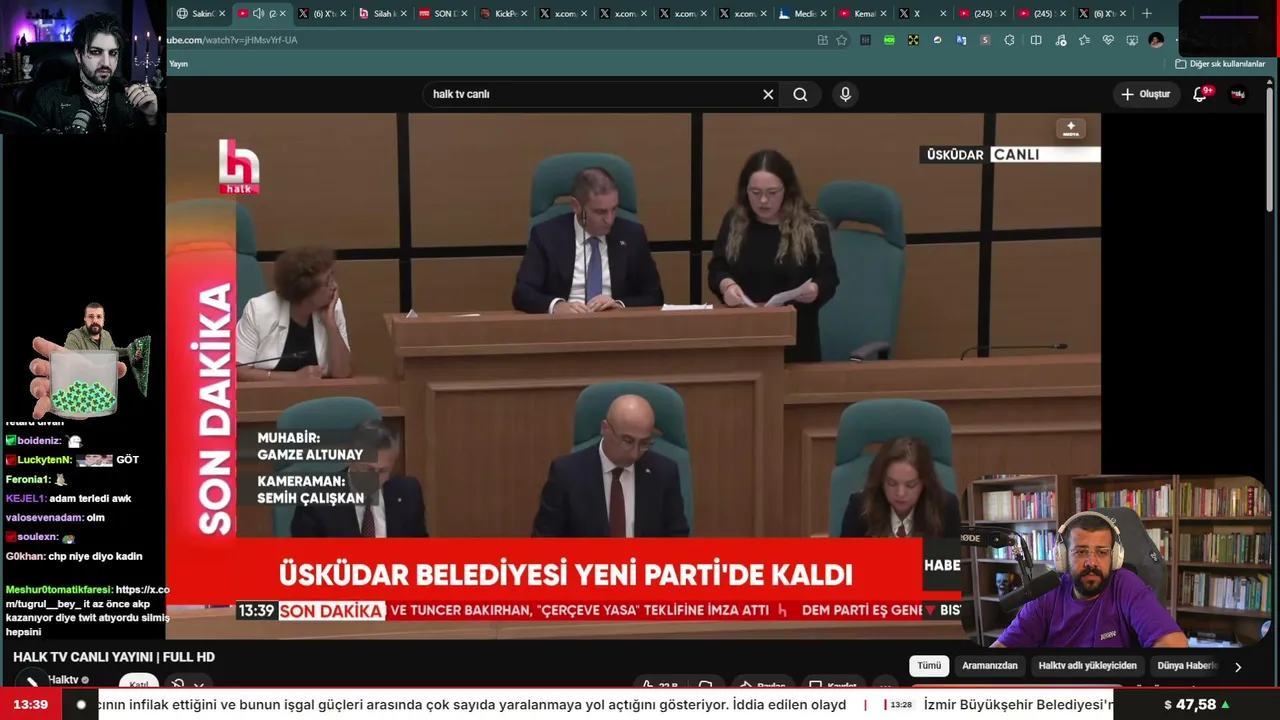
Task: Click the G0khan chat username
Action: pyautogui.click(x=25, y=556)
